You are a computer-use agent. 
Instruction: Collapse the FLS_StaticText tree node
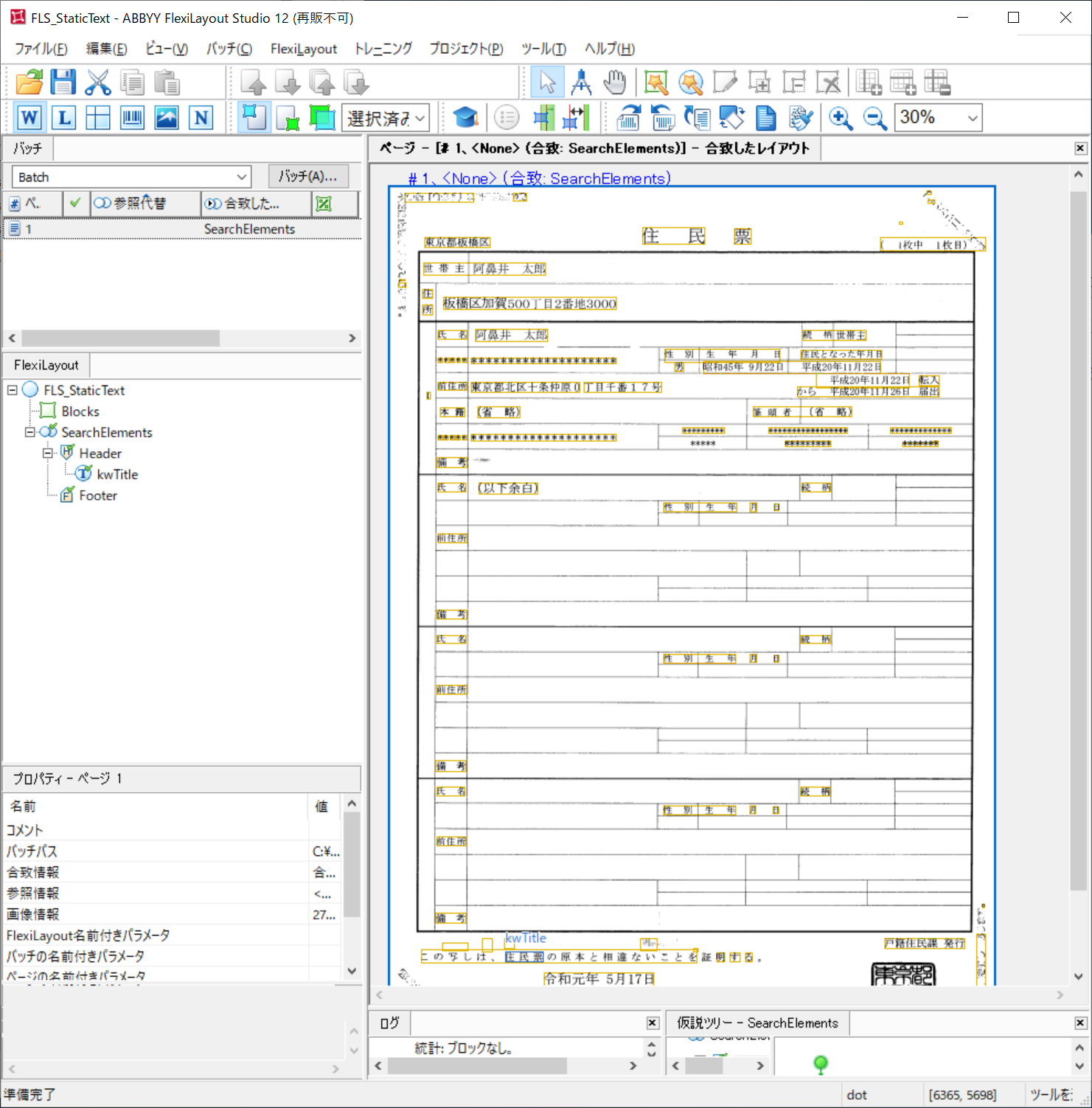point(13,390)
